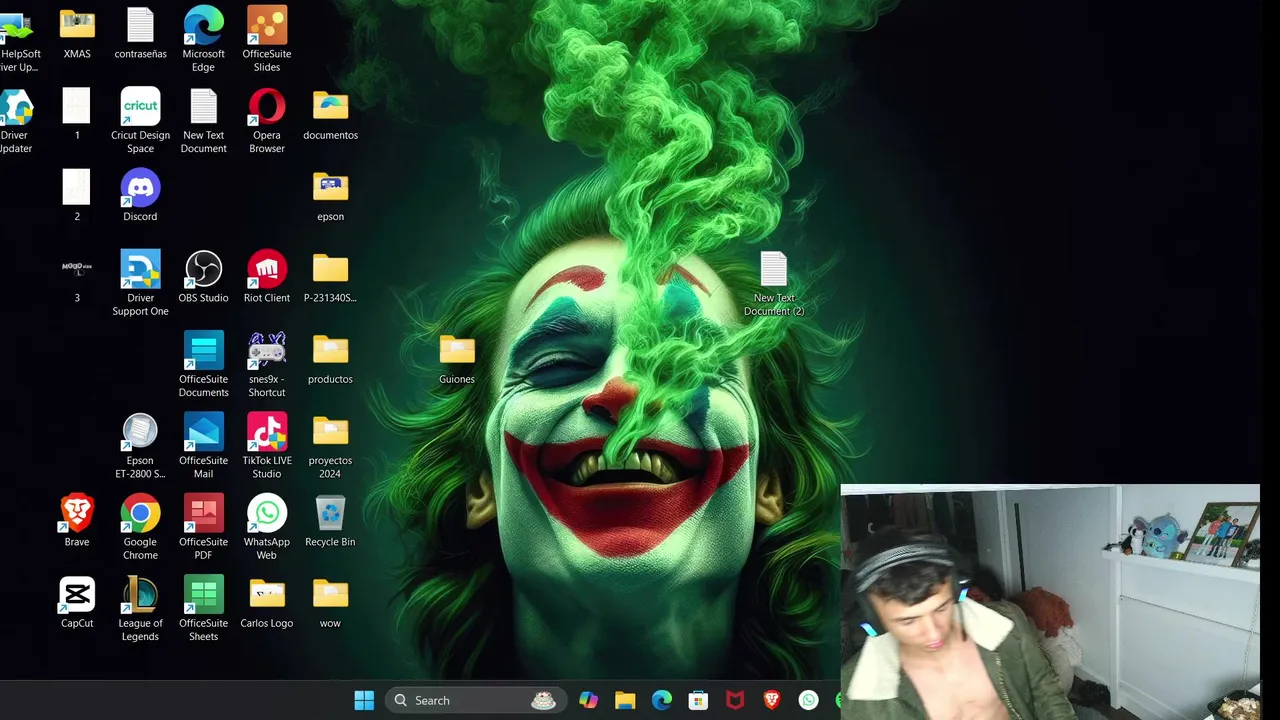Screen dimensions: 1280x720
Task: Launch OBS Studio shortcut
Action: point(203,277)
